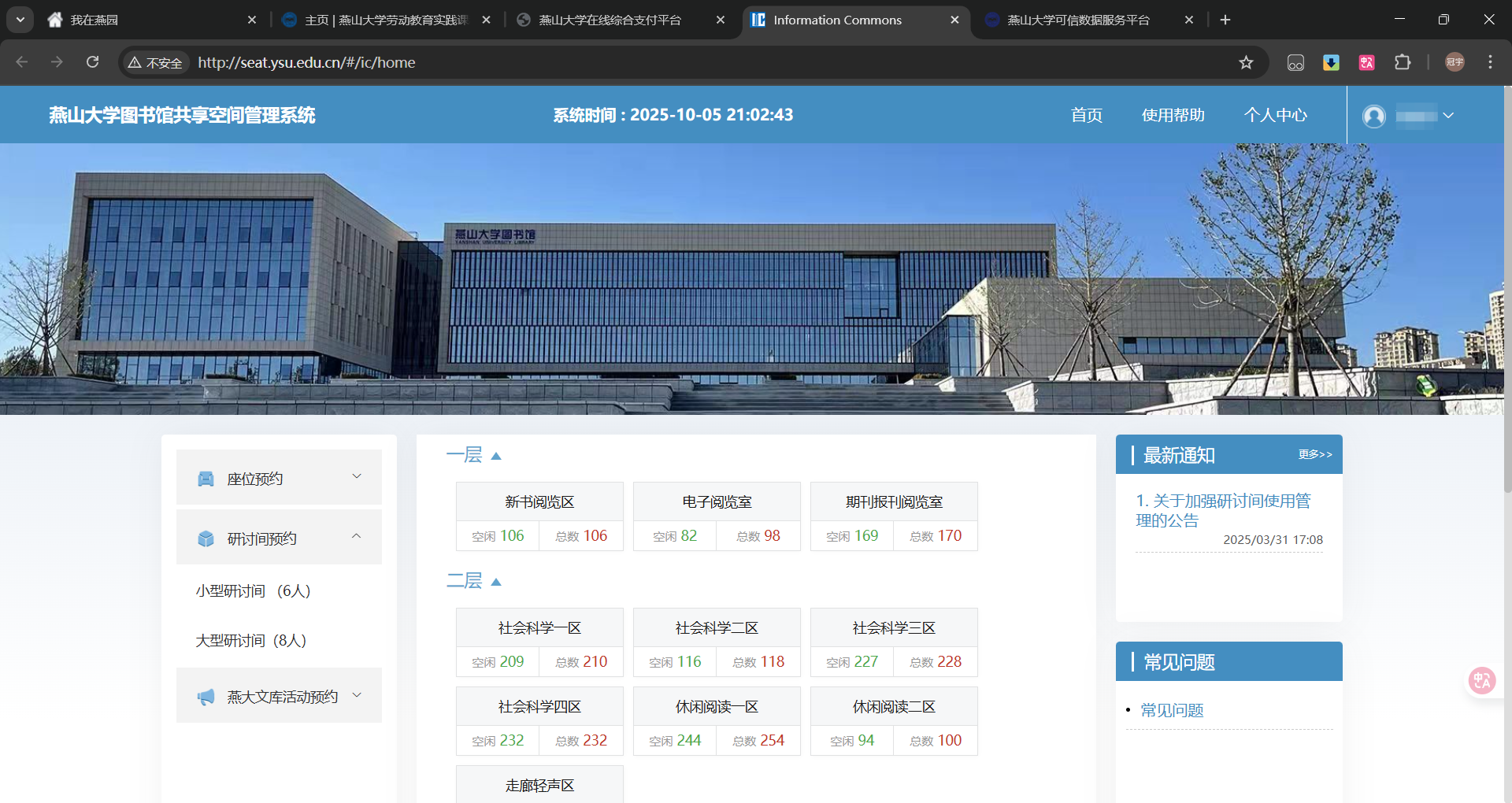Click 更多>> in the 最新通知 panel
Image resolution: width=1512 pixels, height=803 pixels.
click(1315, 454)
